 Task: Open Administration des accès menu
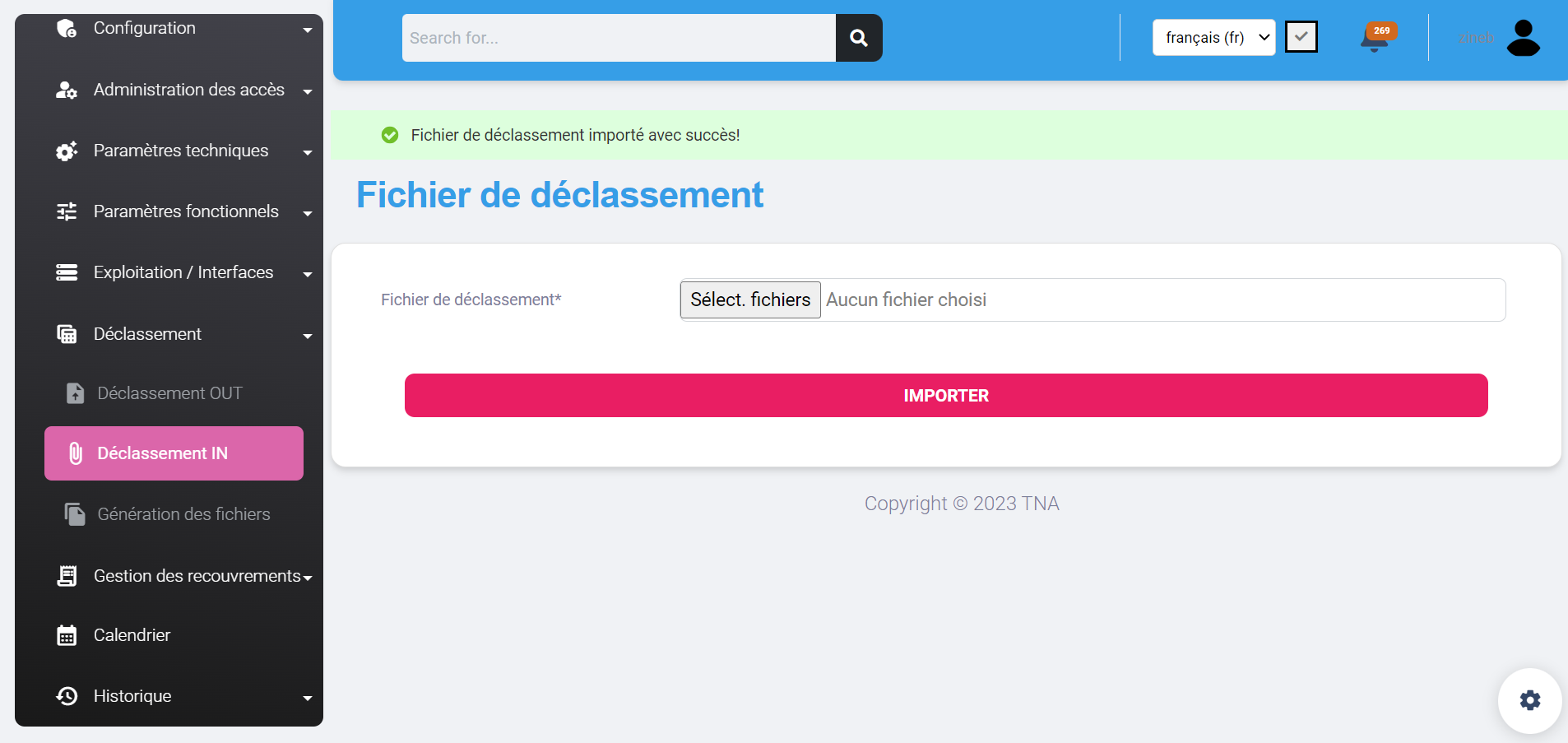pos(188,90)
